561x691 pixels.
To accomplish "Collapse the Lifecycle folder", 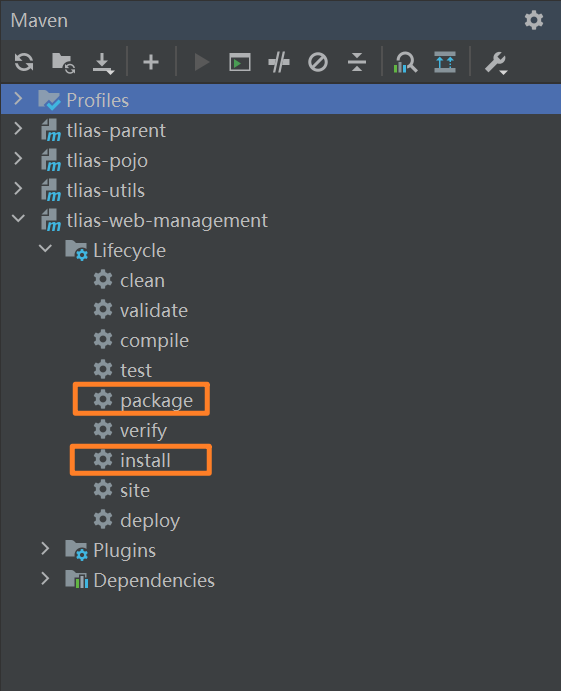I will click(x=45, y=248).
